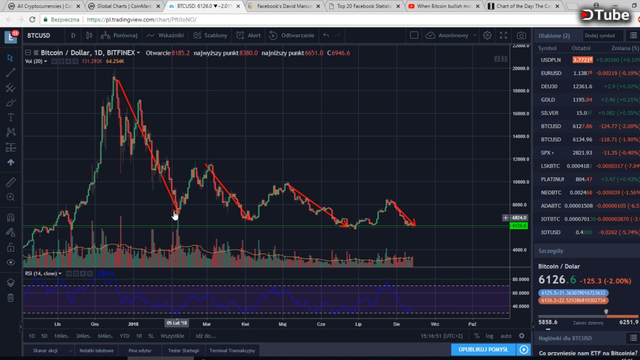Click the green 6126.6 price label
The height and width of the screenshot is (360, 640).
(x=519, y=226)
